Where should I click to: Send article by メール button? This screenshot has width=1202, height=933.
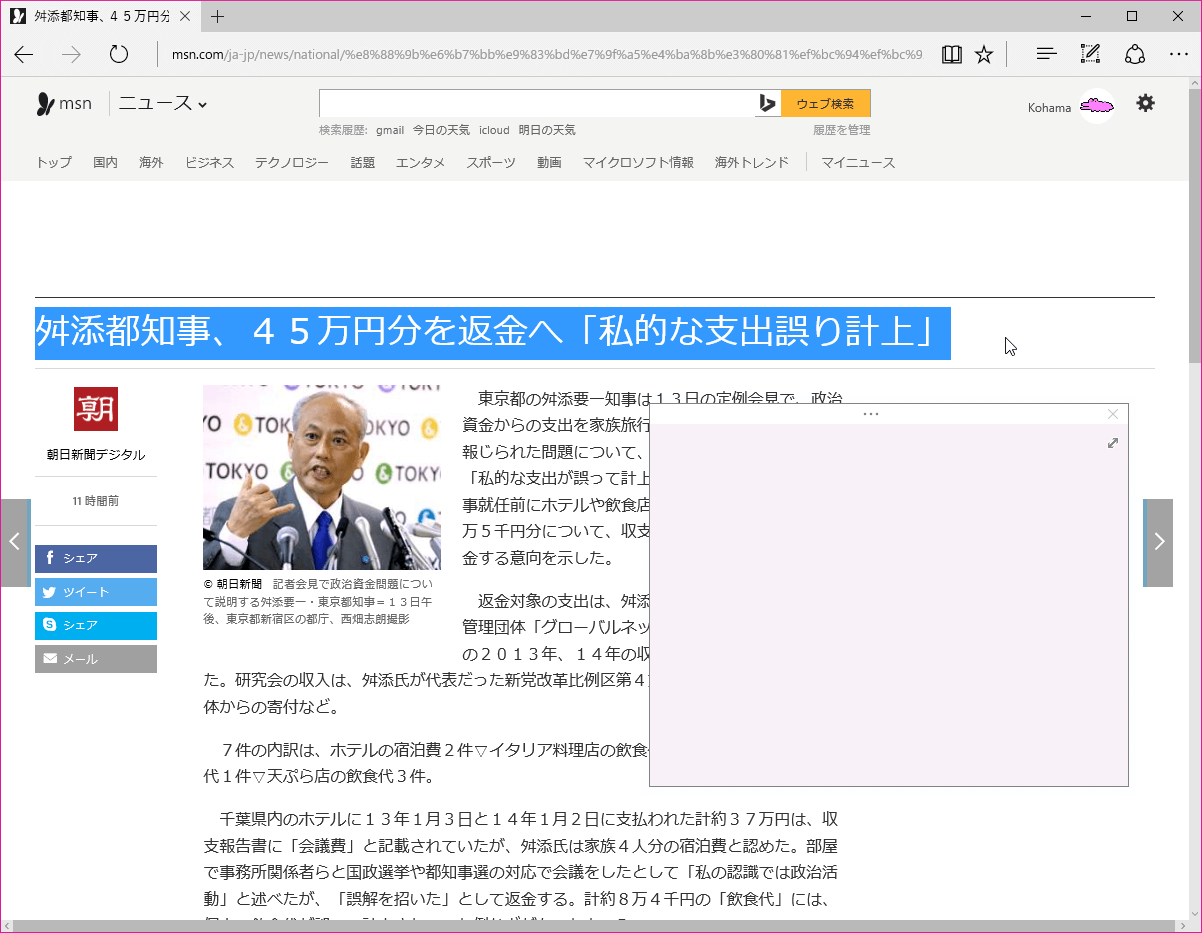pyautogui.click(x=96, y=659)
